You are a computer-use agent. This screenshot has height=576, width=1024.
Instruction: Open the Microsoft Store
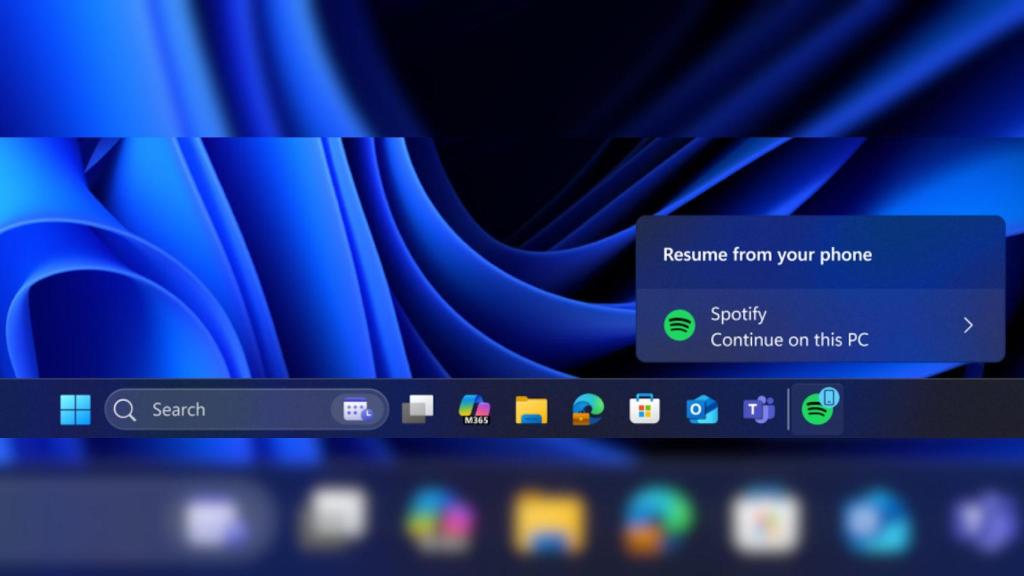(645, 409)
